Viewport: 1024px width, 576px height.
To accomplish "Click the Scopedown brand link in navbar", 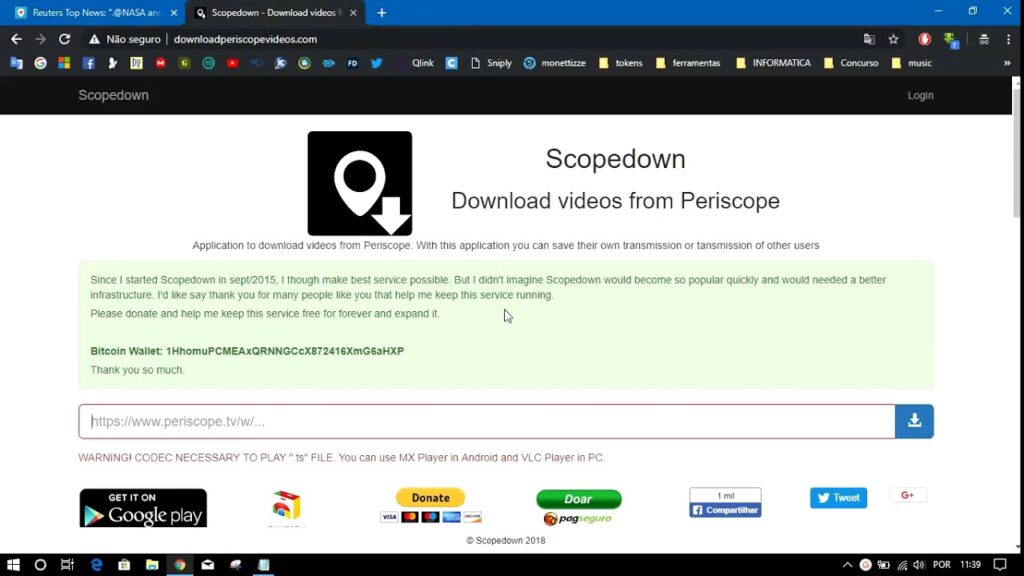I will pyautogui.click(x=114, y=95).
